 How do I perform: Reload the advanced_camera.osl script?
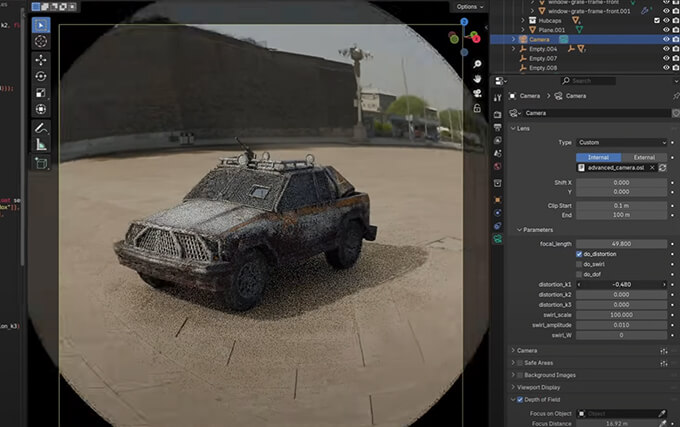pyautogui.click(x=662, y=168)
